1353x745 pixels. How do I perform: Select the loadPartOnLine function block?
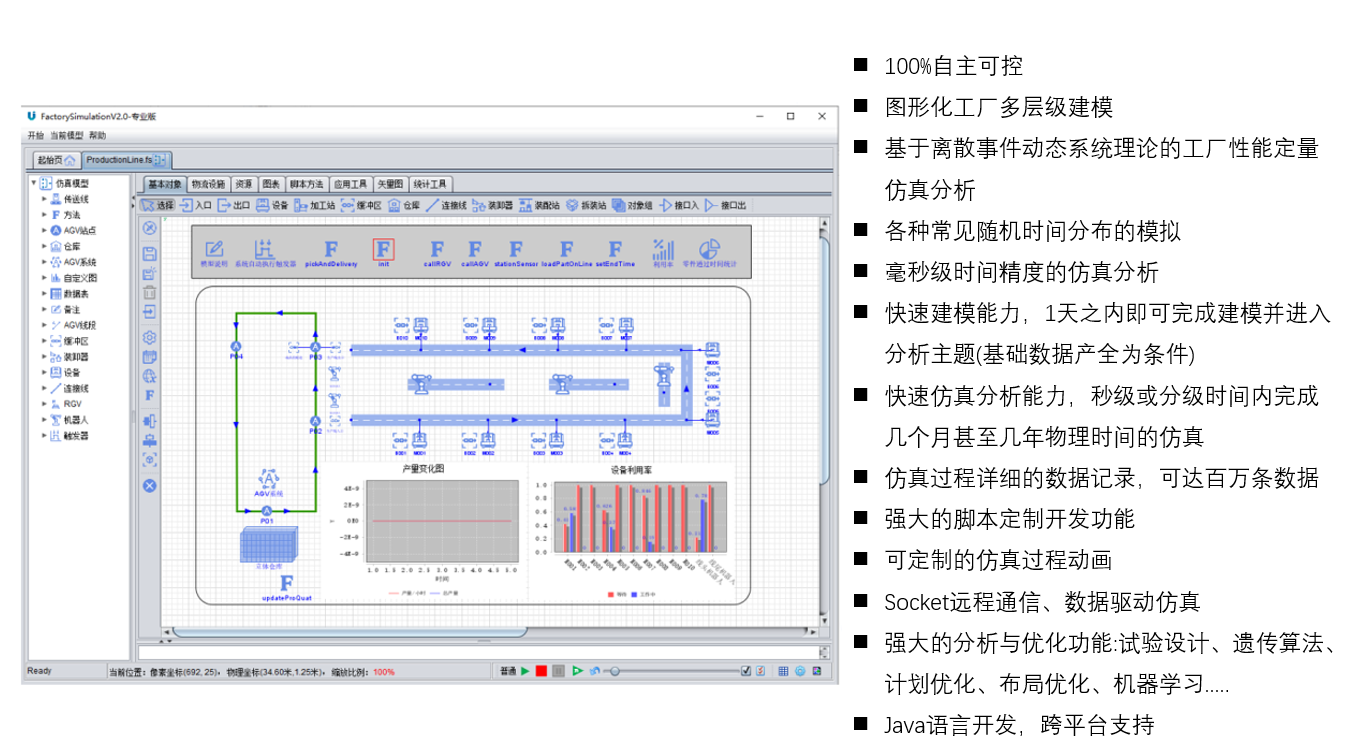pos(566,253)
